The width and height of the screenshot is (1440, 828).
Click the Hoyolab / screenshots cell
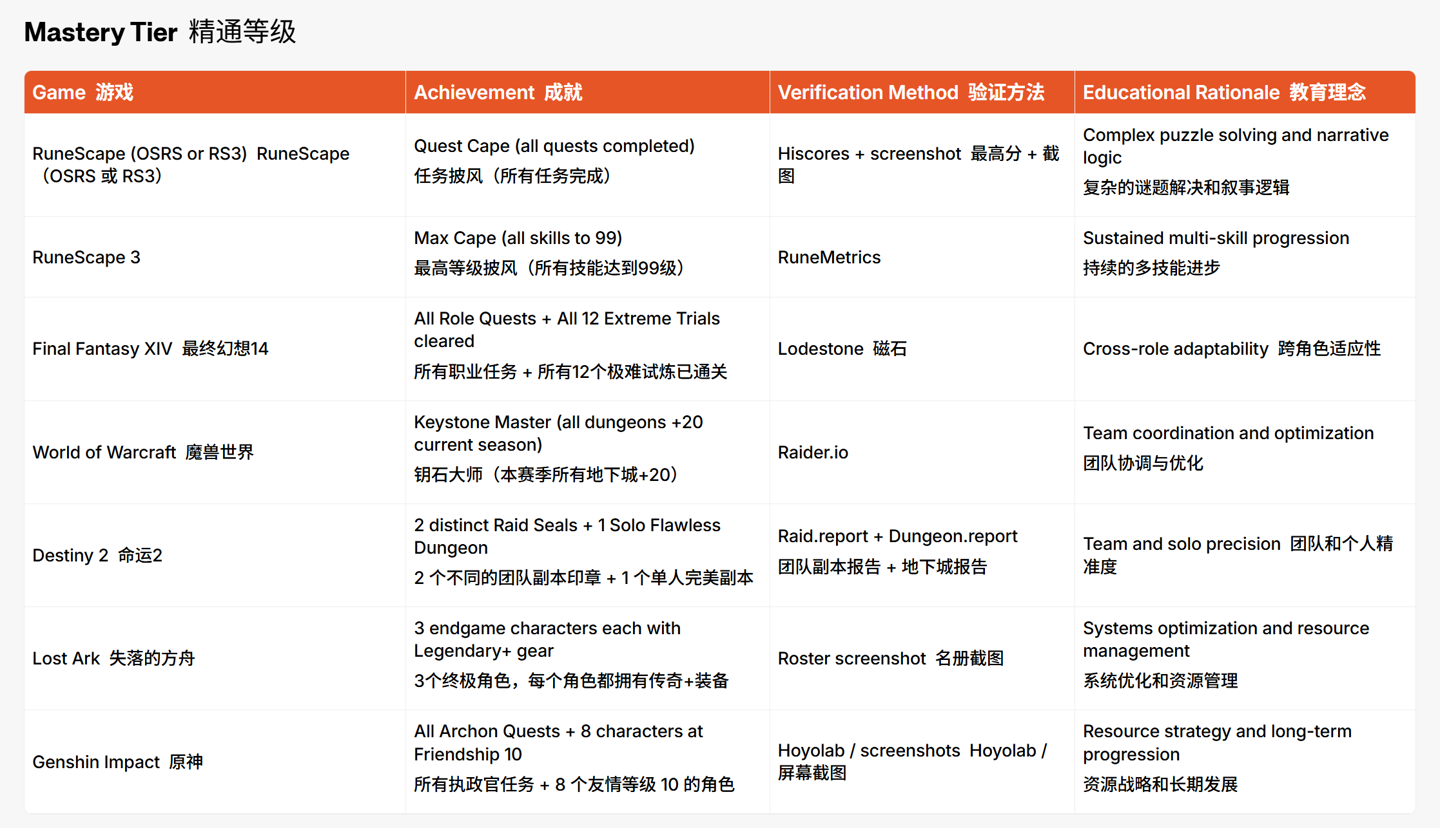pyautogui.click(x=922, y=762)
